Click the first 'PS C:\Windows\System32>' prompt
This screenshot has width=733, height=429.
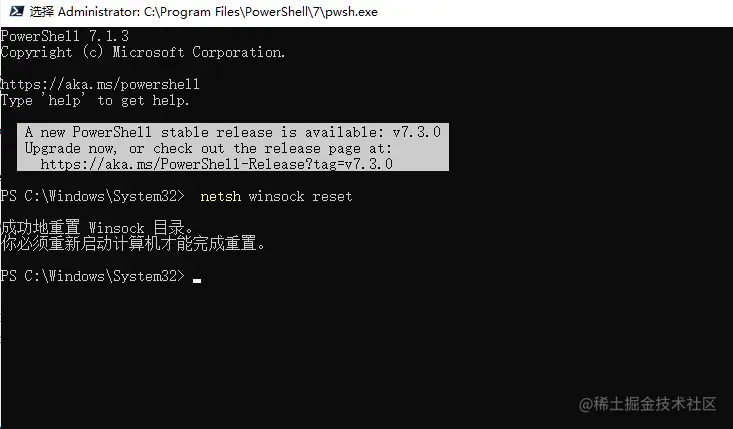pos(93,196)
